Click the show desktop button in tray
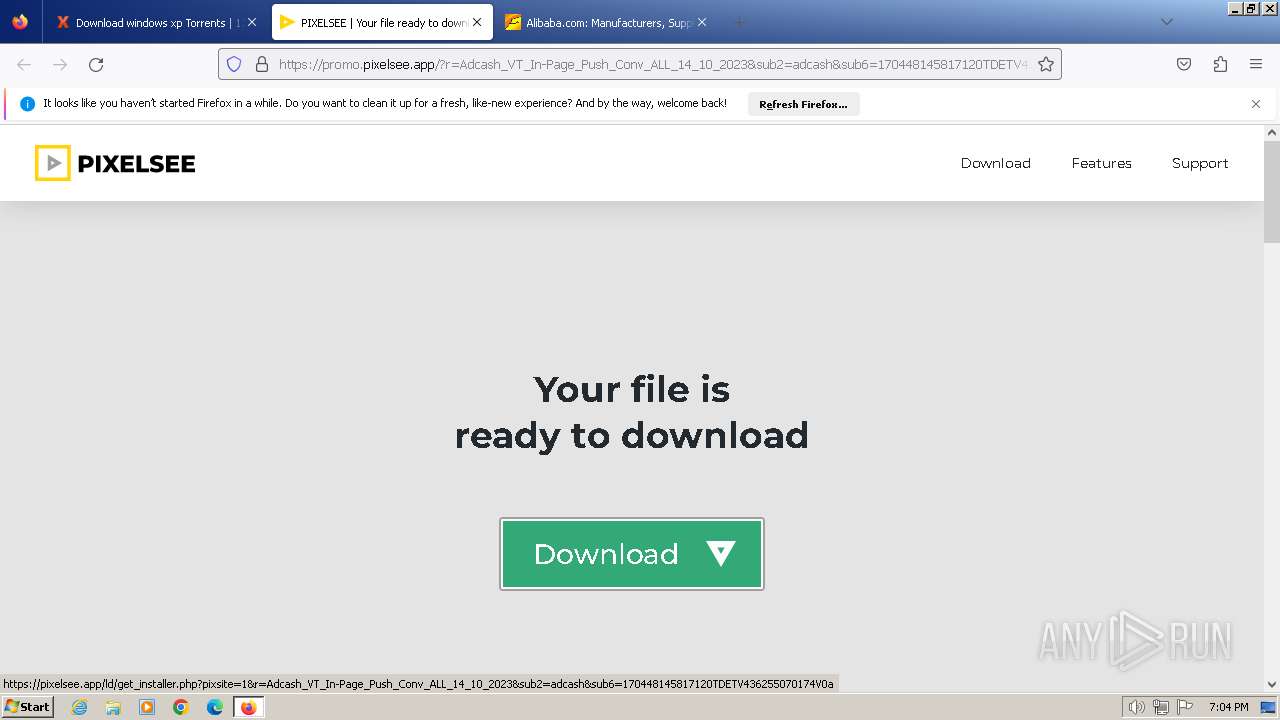1280x720 pixels. [1269, 707]
